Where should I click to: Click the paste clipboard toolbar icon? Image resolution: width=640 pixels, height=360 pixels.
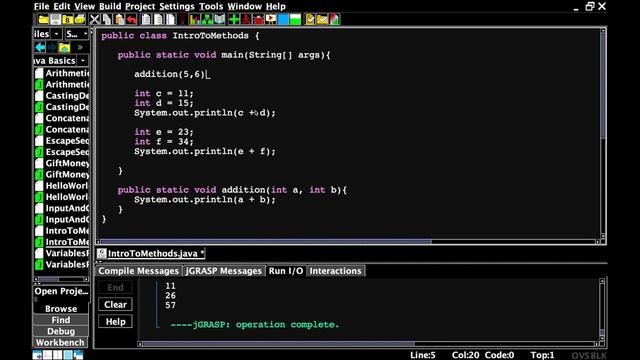pyautogui.click(x=119, y=19)
